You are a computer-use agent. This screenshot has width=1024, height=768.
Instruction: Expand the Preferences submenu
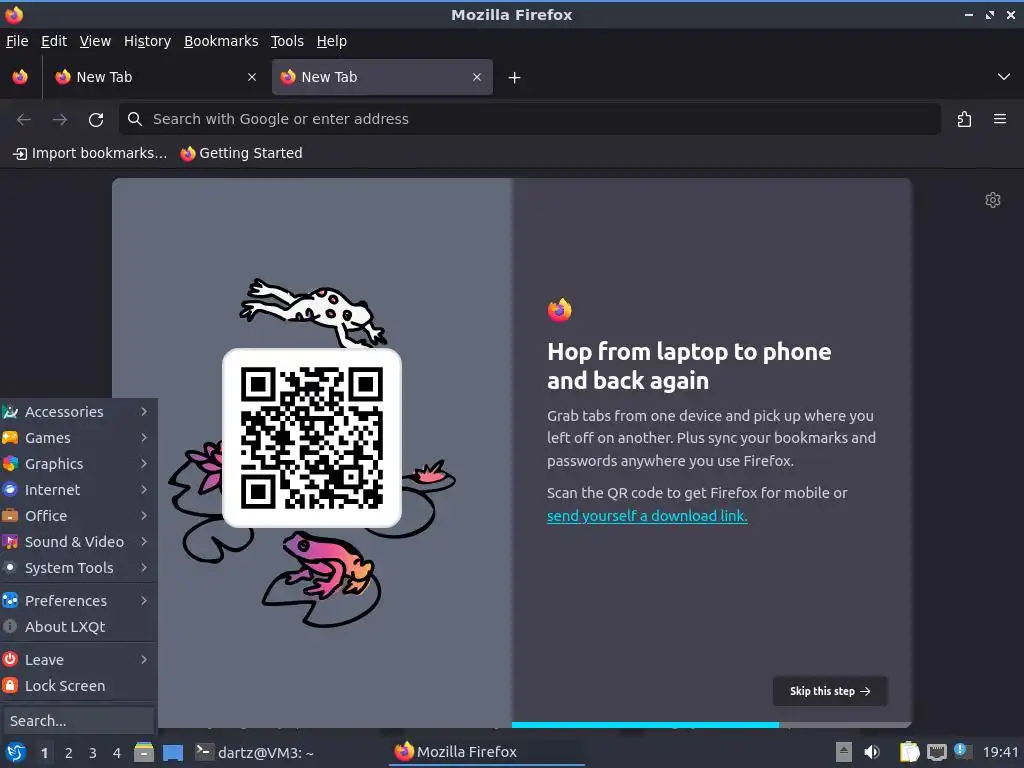(78, 601)
